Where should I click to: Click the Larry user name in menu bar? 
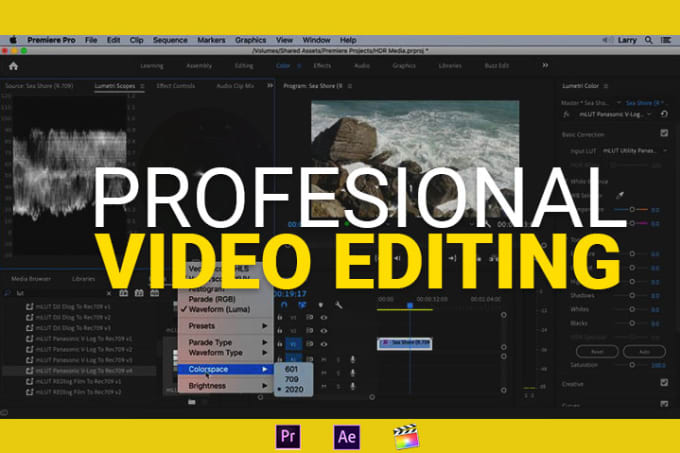[627, 40]
